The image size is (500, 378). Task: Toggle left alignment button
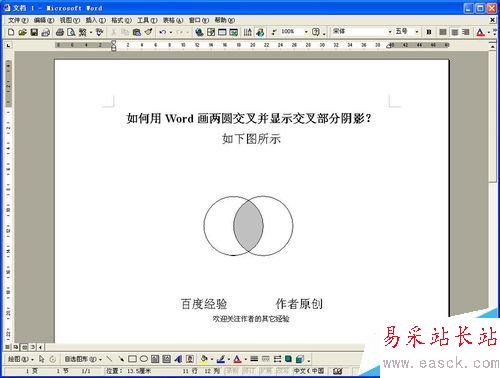click(x=443, y=32)
